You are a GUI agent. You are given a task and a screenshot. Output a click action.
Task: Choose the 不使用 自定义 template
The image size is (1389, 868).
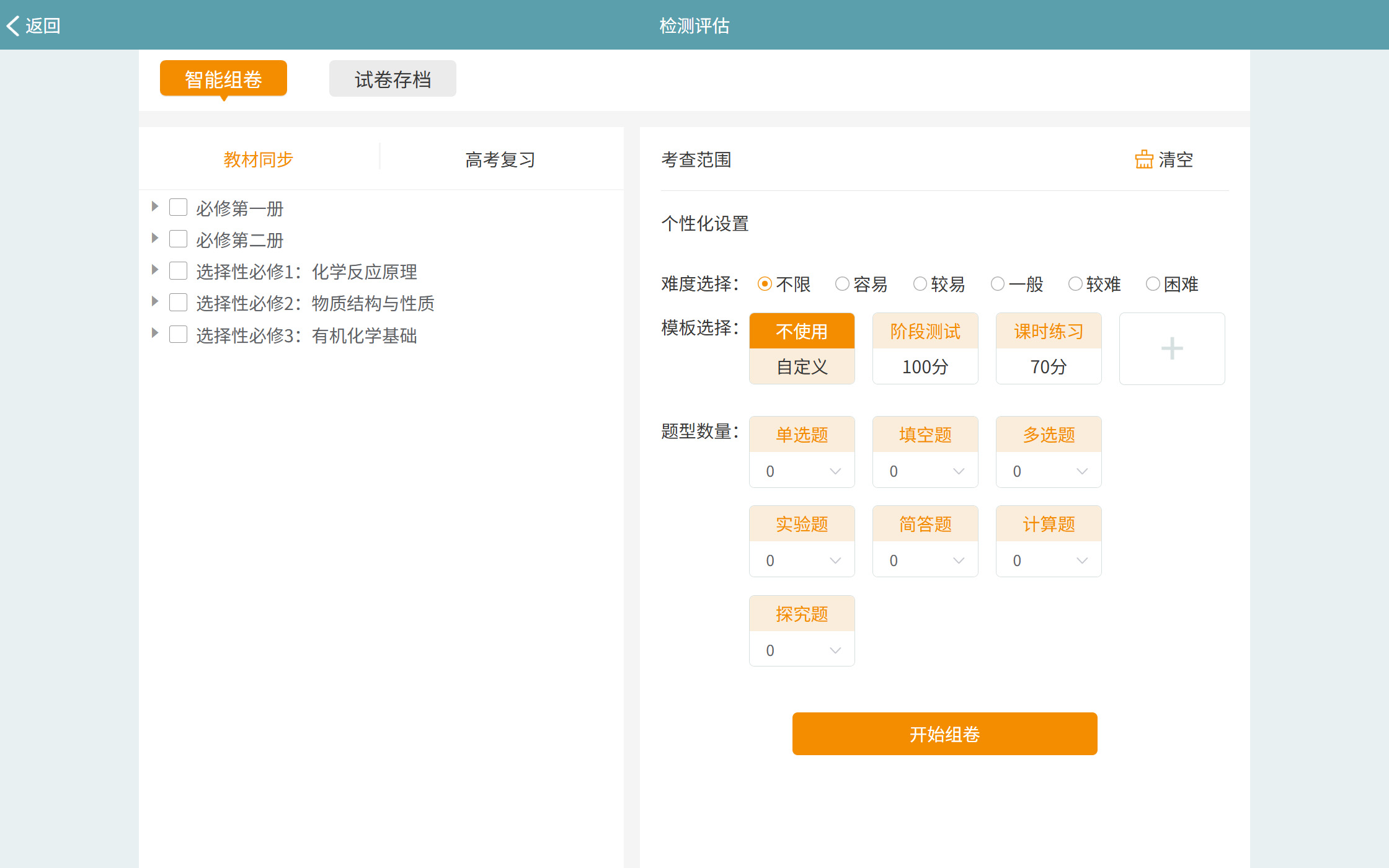pyautogui.click(x=802, y=348)
